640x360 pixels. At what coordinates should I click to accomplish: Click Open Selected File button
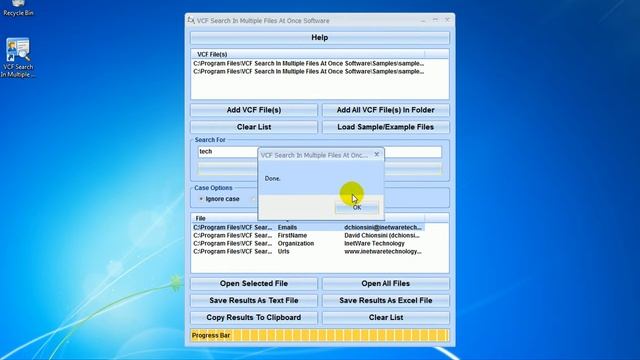[254, 283]
